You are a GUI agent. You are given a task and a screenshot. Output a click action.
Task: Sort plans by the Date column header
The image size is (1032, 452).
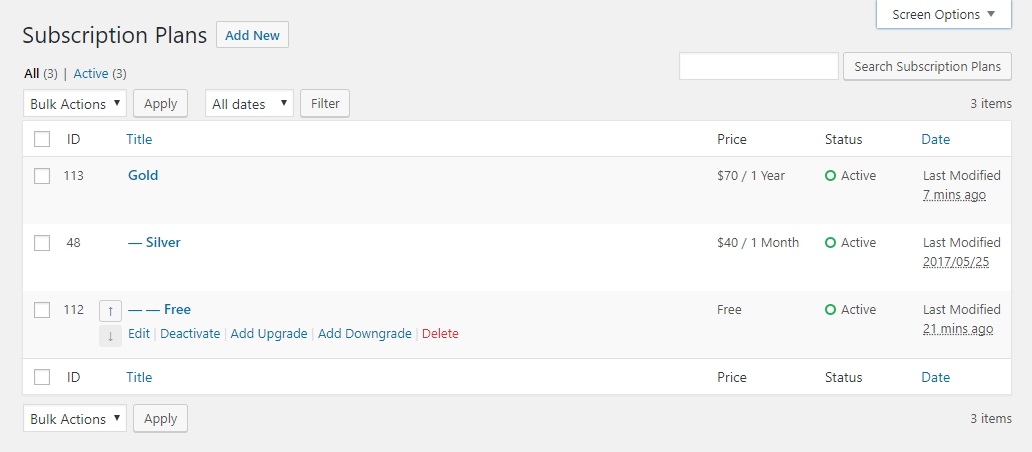pos(935,139)
